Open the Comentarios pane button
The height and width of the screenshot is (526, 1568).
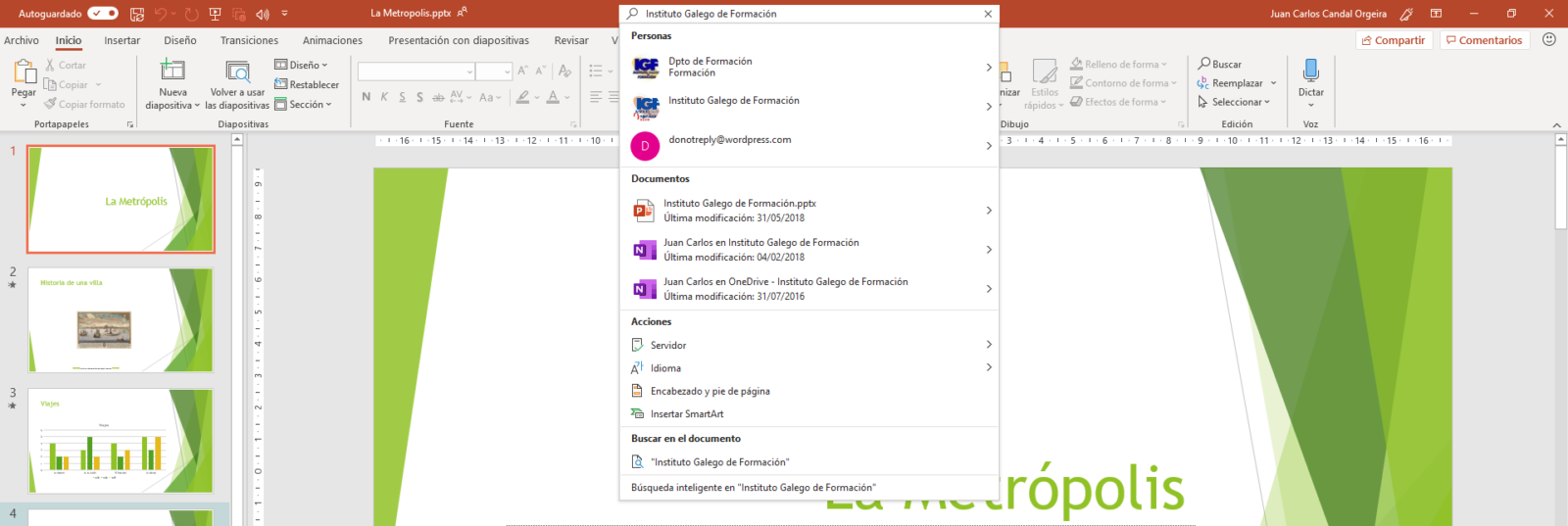coord(1484,40)
